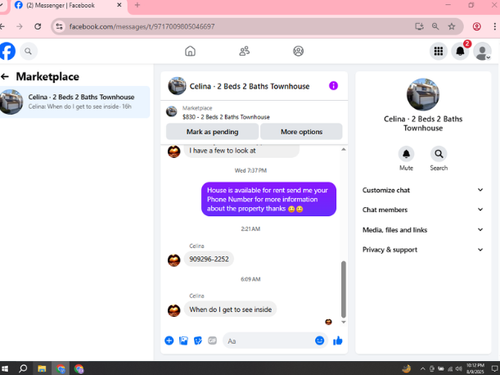
Task: Open Windows taskbar search
Action: (23, 368)
